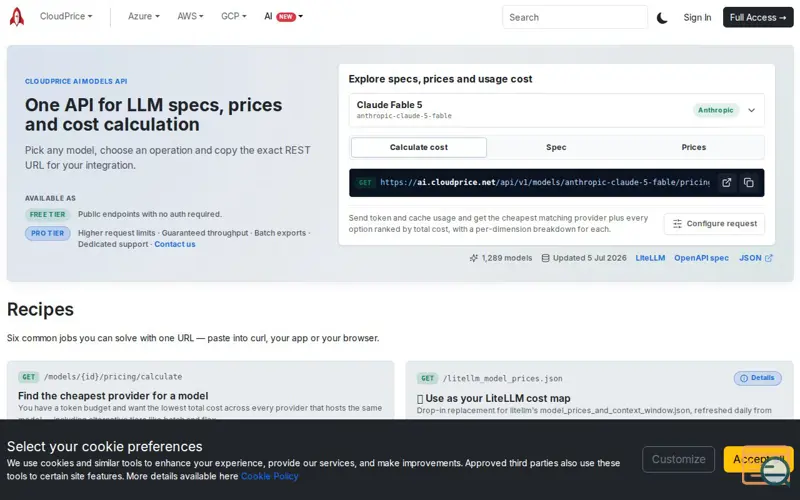Image resolution: width=800 pixels, height=500 pixels.
Task: Click the Anthropic provider badge
Action: click(715, 110)
